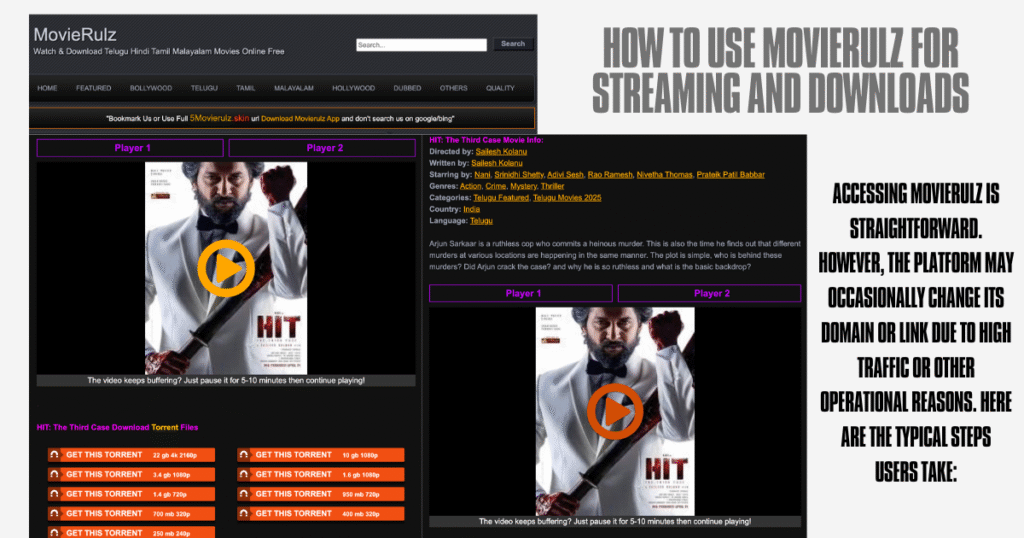Open the QUALITY menu item
The image size is (1024, 538).
500,88
